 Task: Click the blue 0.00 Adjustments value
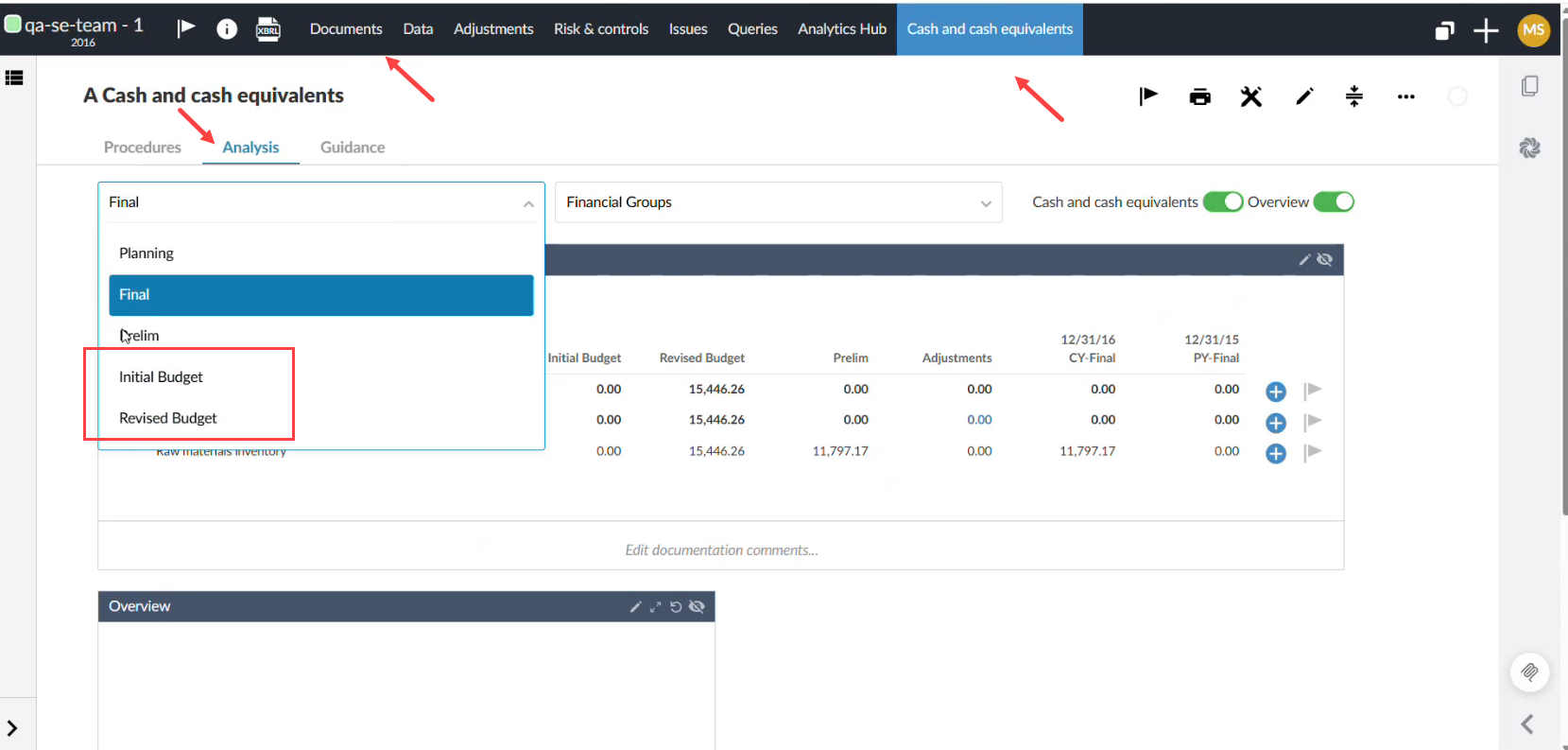pyautogui.click(x=979, y=420)
